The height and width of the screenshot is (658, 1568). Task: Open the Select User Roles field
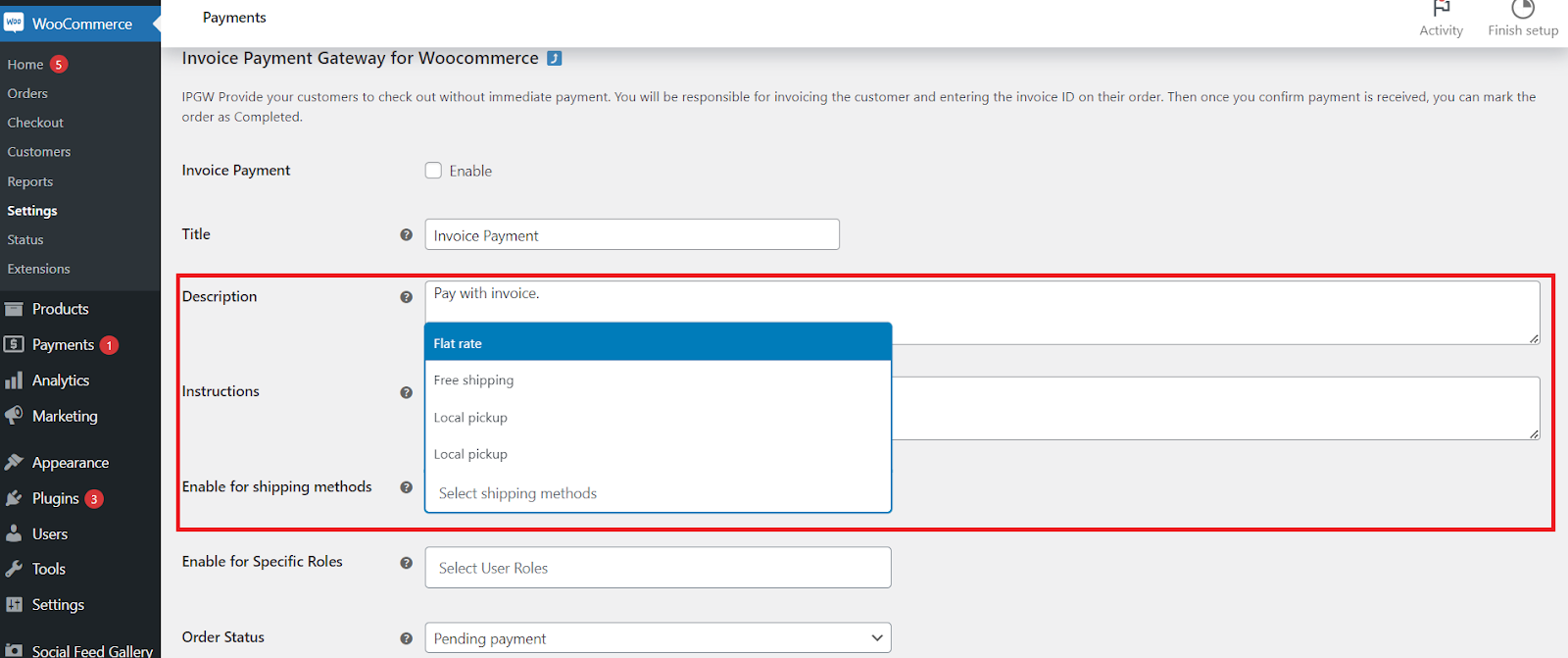pos(658,568)
